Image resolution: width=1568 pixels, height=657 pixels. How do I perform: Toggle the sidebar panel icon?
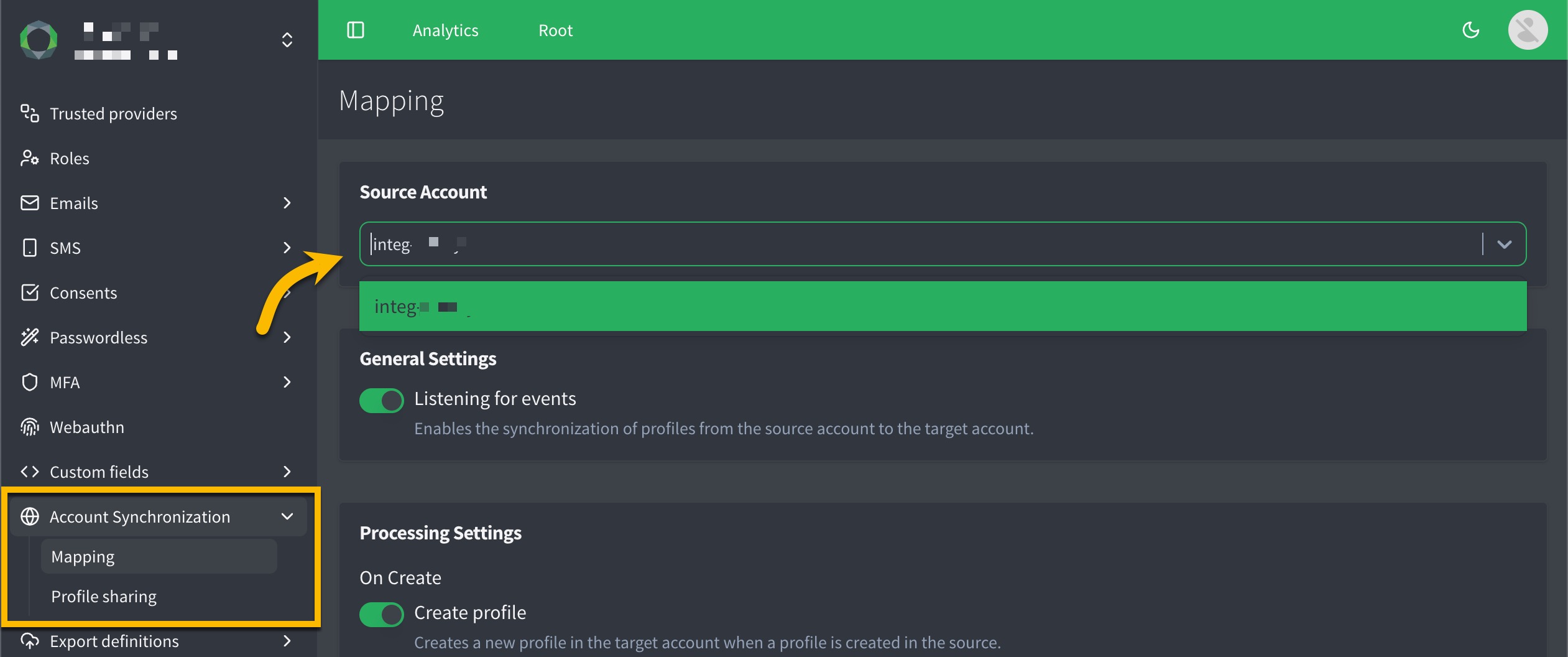coord(356,30)
